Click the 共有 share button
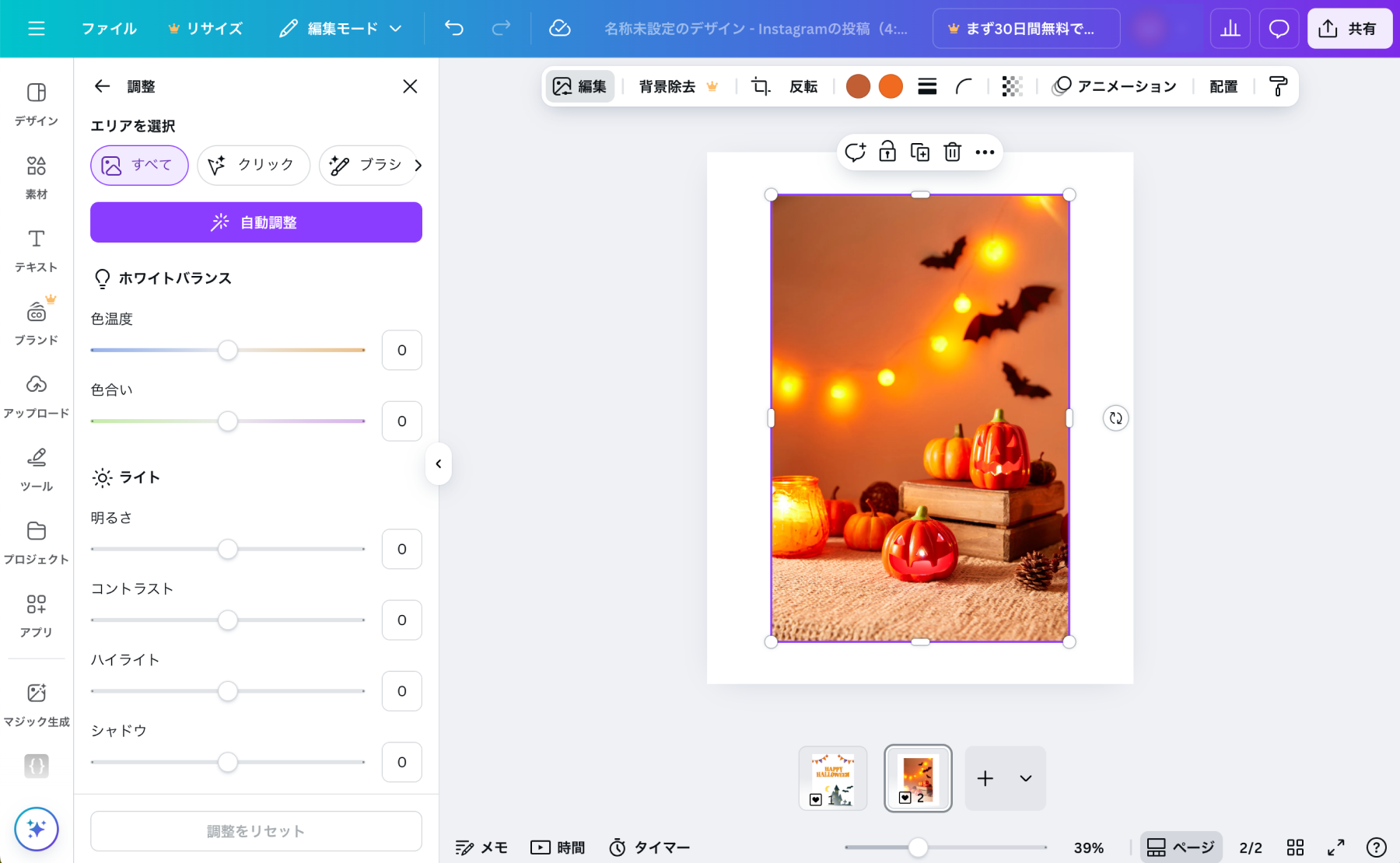1400x863 pixels. (x=1349, y=29)
